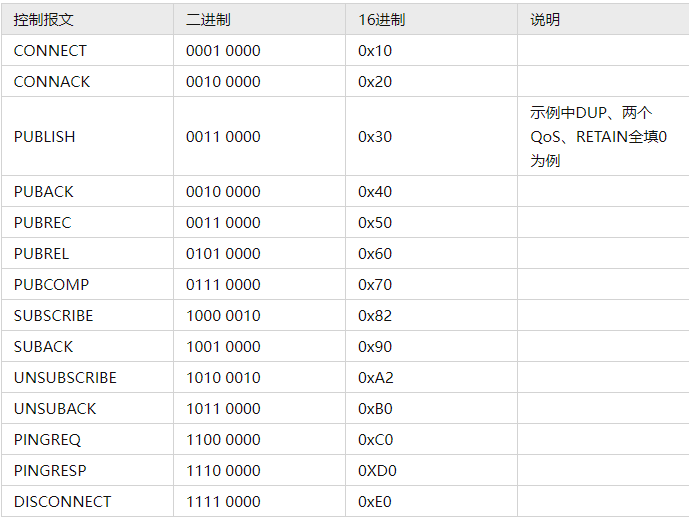
Task: Click the UNSUBSCRIBE row label
Action: (x=65, y=377)
